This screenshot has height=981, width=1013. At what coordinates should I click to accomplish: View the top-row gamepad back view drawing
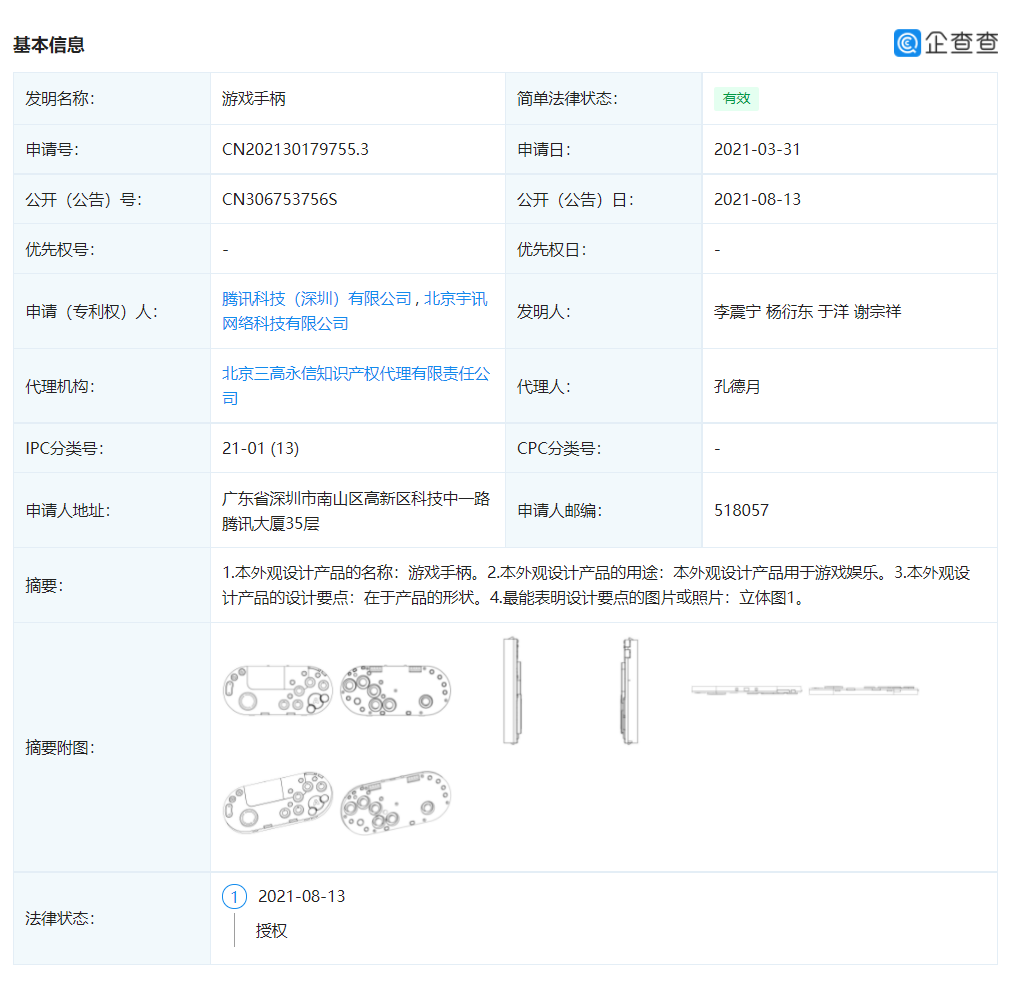[x=395, y=689]
